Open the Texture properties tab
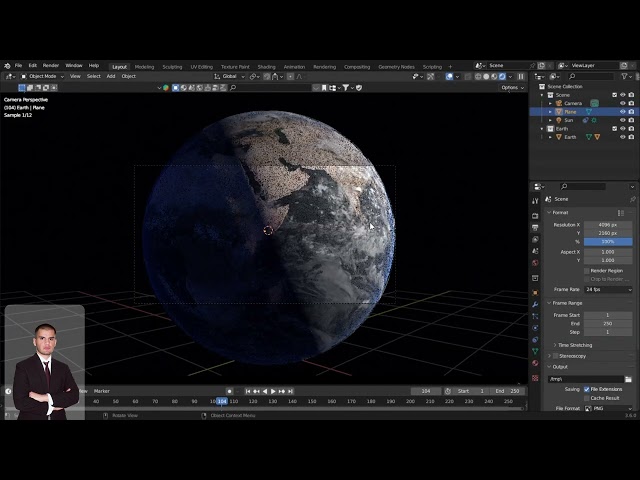This screenshot has height=480, width=640. pos(535,378)
